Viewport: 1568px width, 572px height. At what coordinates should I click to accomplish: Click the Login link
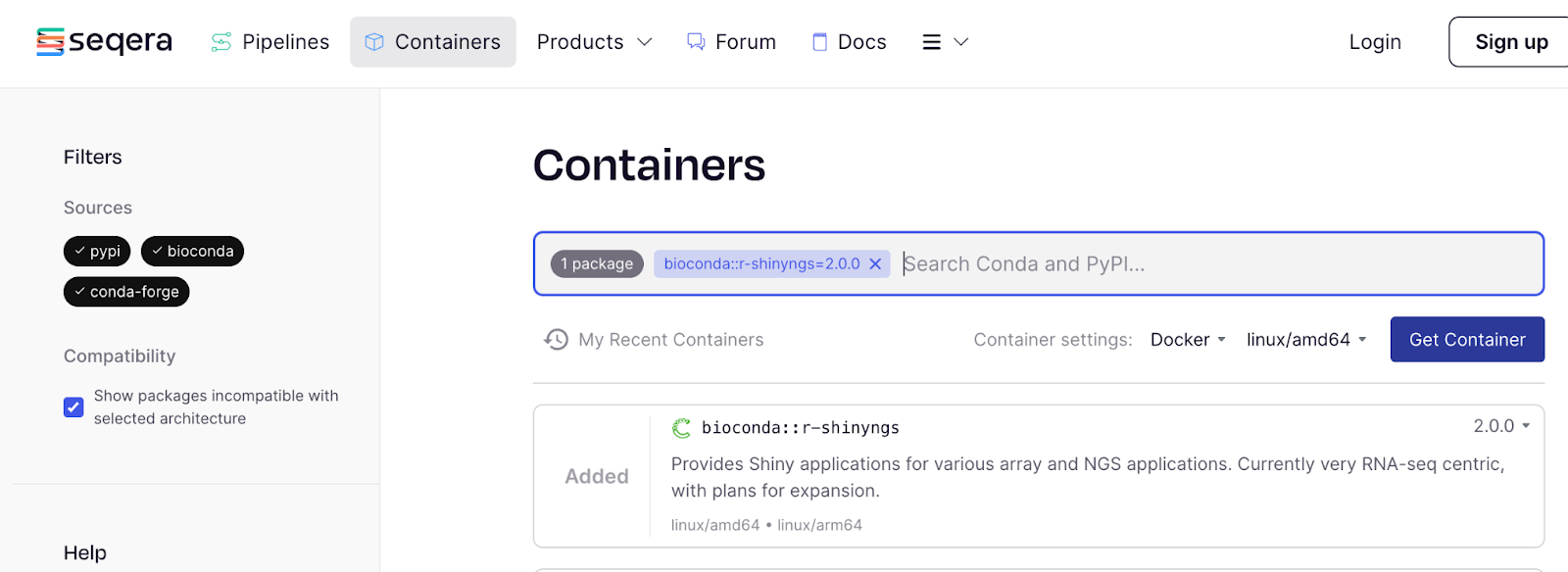coord(1375,42)
